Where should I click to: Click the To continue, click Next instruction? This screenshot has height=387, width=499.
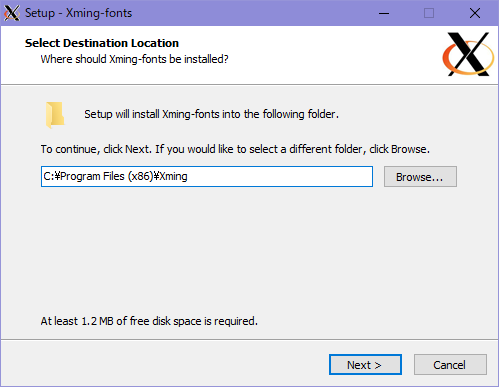click(x=235, y=149)
